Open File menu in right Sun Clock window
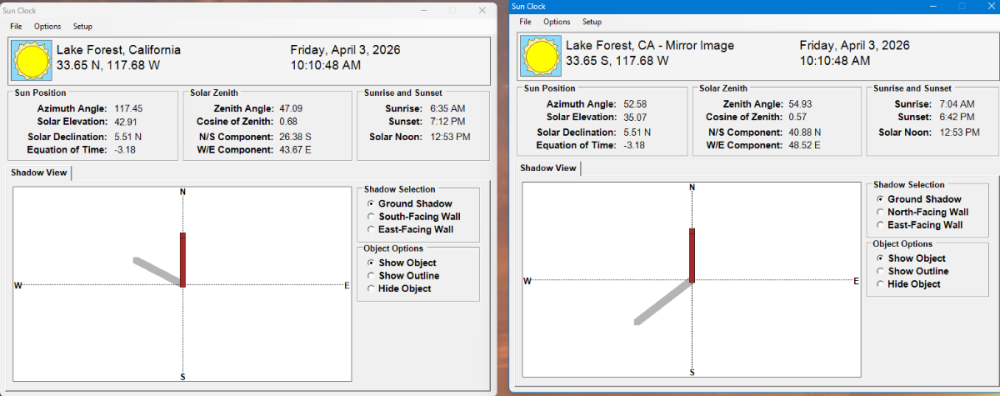1000x396 pixels. coord(526,22)
